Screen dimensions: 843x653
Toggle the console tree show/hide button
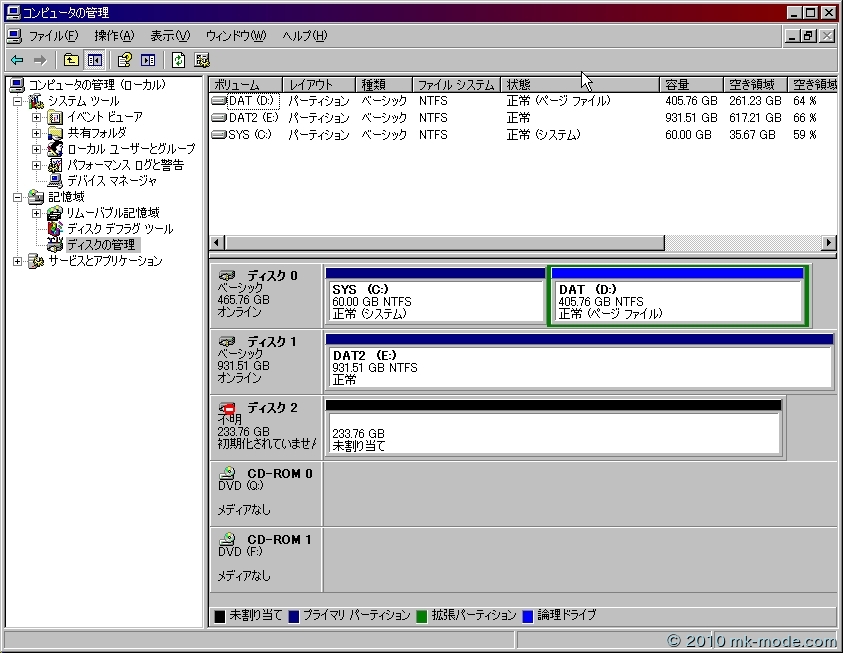tap(95, 60)
